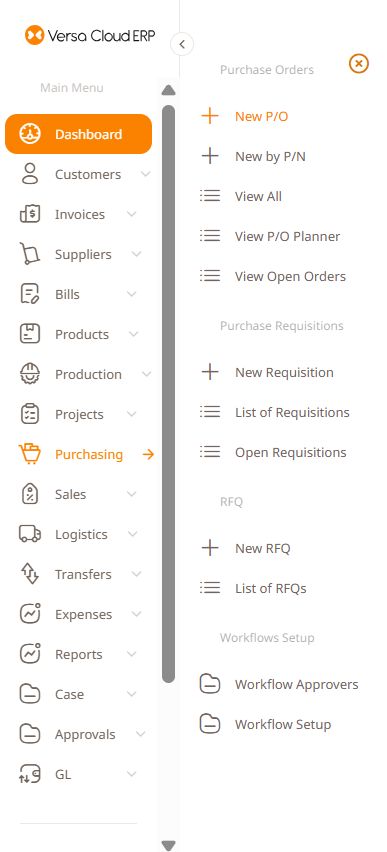Screen dimensions: 387x852
Task: Click the Logistics truck icon
Action: coord(30,534)
